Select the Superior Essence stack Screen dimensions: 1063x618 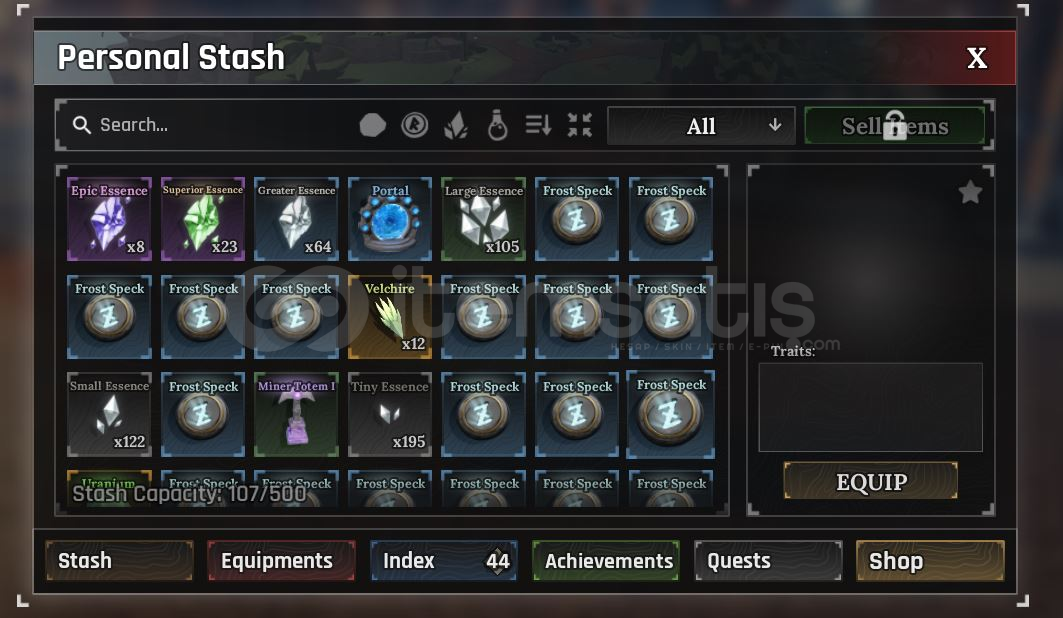tap(203, 219)
